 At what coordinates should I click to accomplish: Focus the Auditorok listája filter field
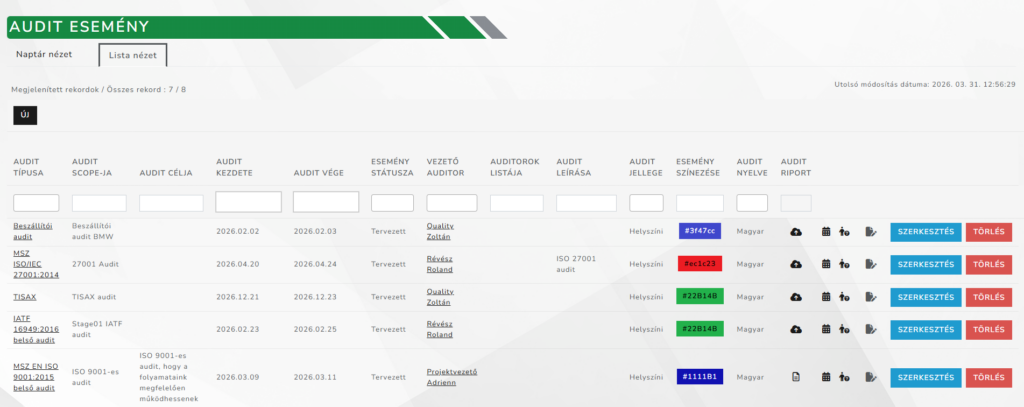[x=517, y=203]
